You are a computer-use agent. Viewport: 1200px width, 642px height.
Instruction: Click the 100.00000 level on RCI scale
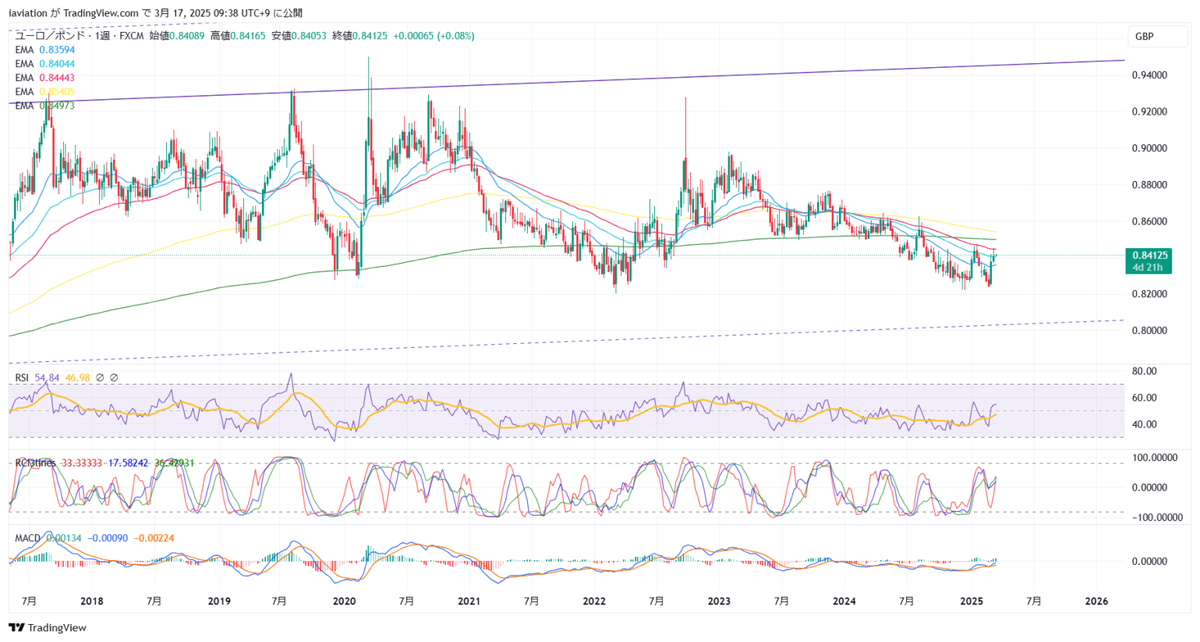[x=1157, y=457]
